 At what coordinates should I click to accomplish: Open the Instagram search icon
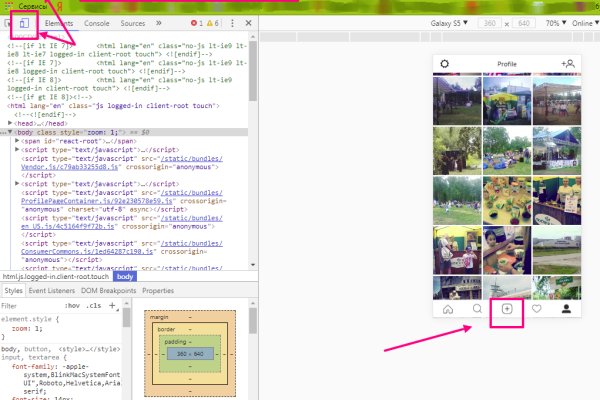[x=477, y=309]
